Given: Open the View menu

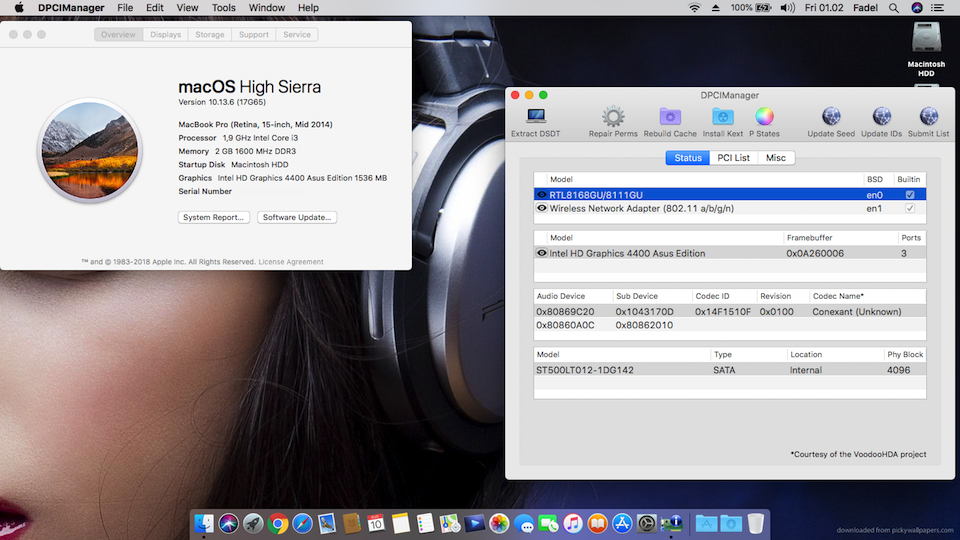Looking at the screenshot, I should pos(187,8).
